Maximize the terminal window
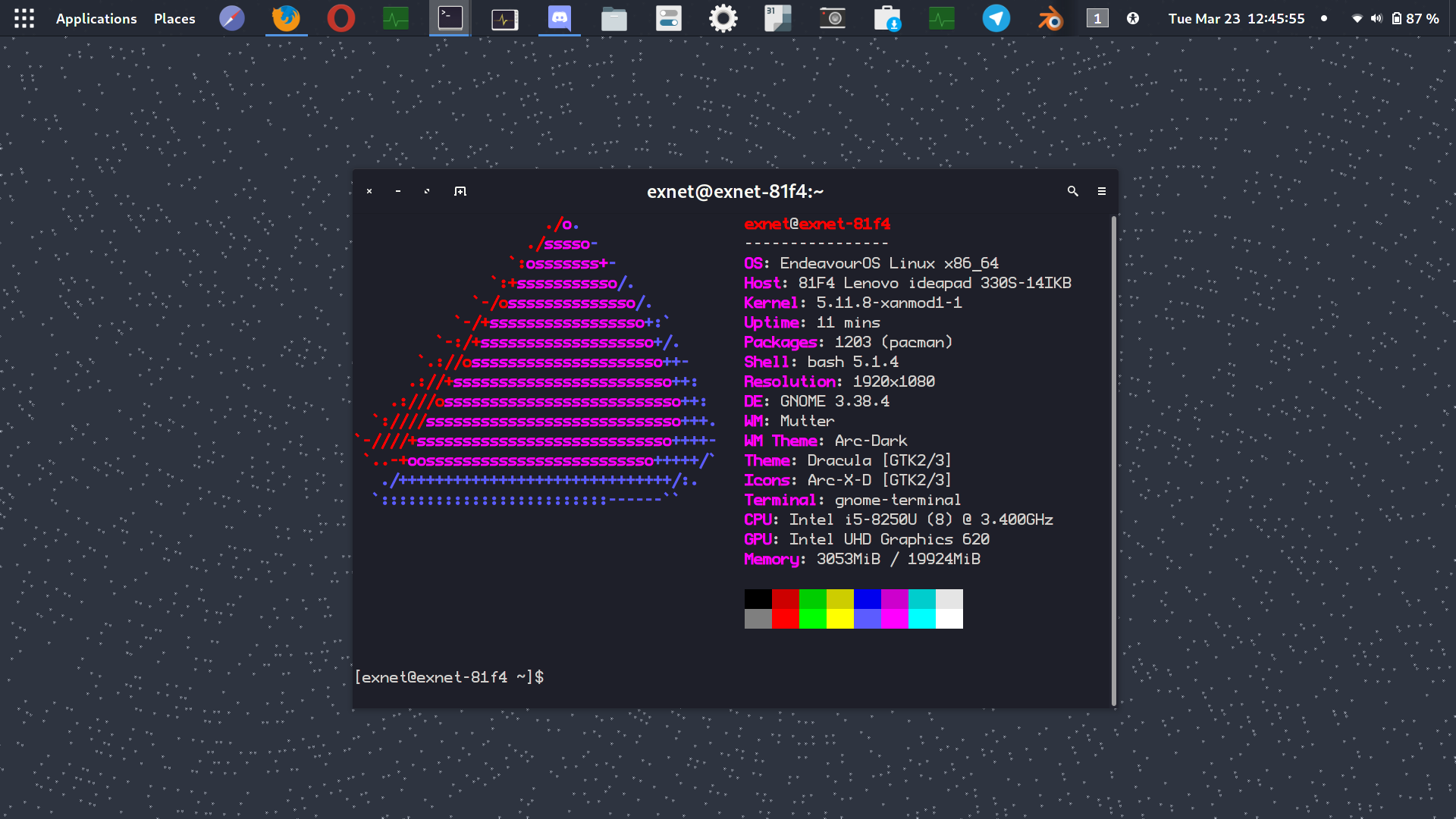 point(427,191)
